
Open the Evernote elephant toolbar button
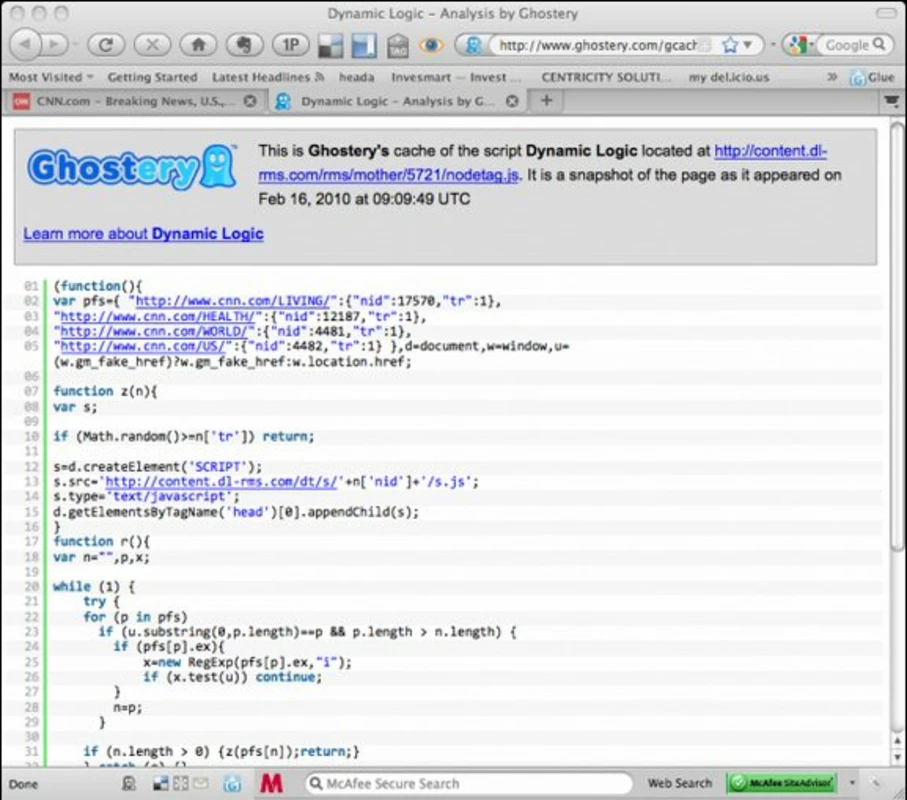pos(245,45)
